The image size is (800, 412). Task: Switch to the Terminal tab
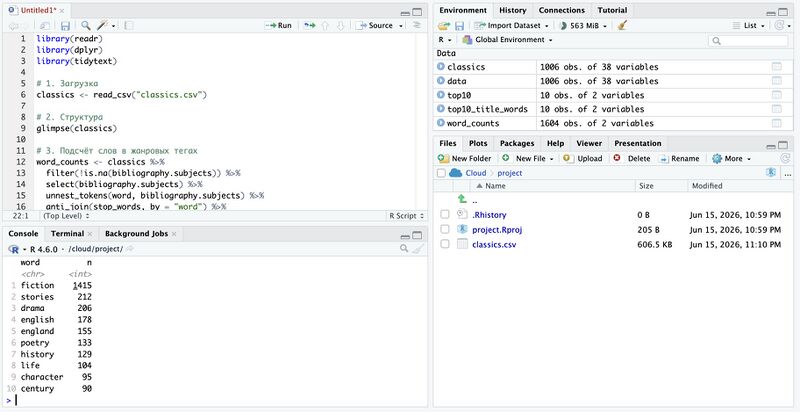pos(67,234)
